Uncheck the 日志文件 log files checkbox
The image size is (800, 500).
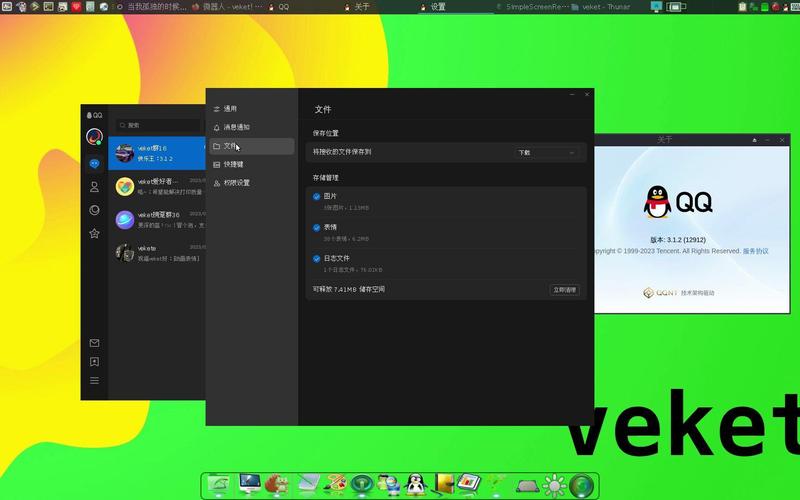tap(316, 259)
